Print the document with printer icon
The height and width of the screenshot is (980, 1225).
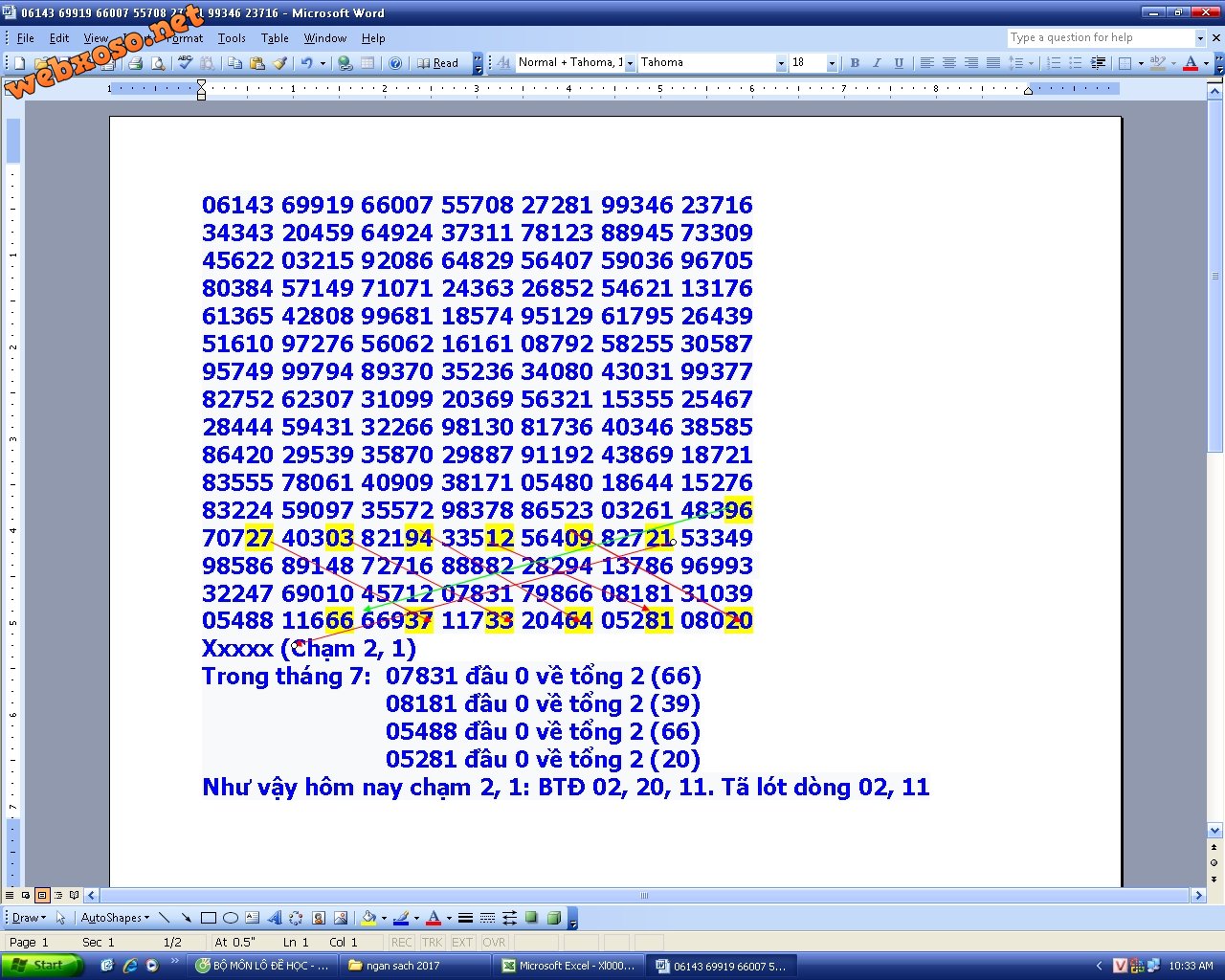135,63
